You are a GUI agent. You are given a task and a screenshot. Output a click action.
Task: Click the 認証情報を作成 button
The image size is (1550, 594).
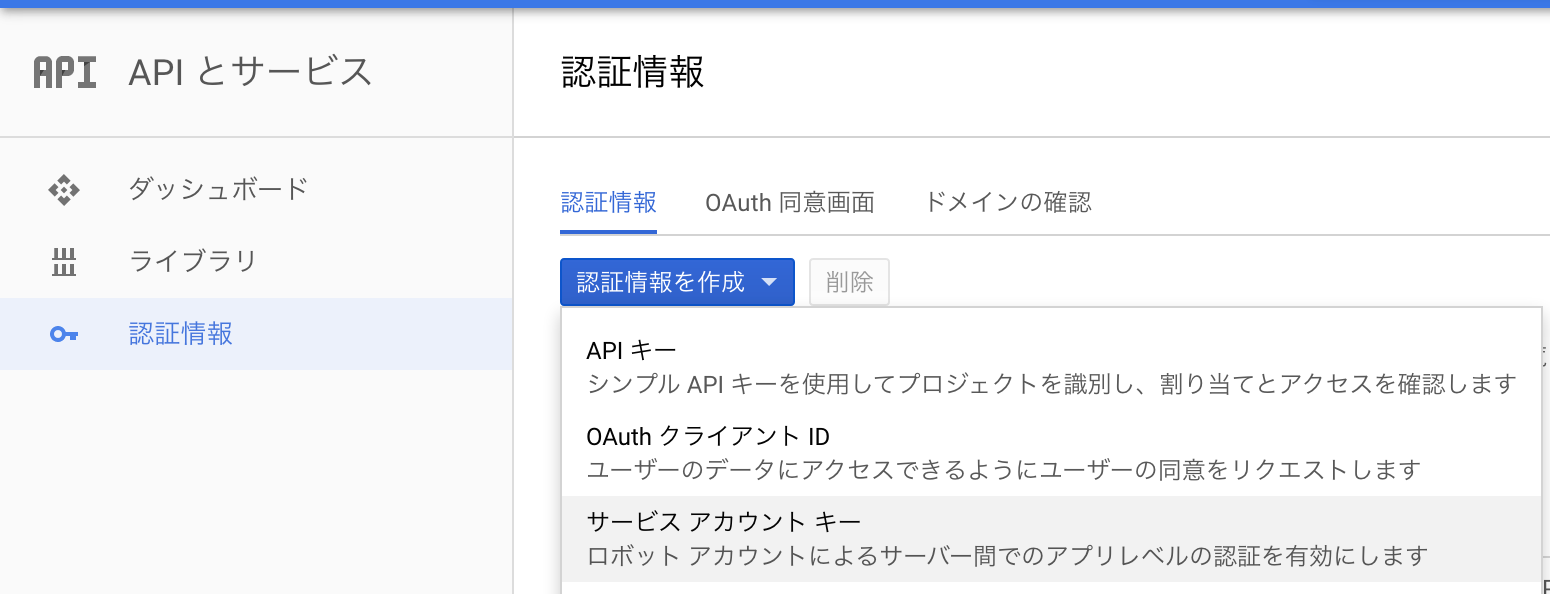tap(677, 282)
